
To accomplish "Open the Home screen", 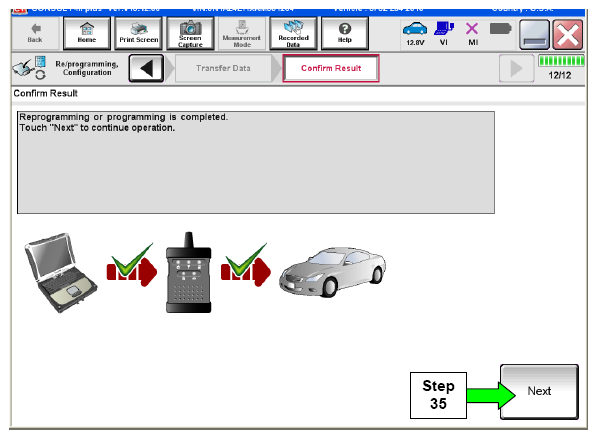I will [x=87, y=34].
